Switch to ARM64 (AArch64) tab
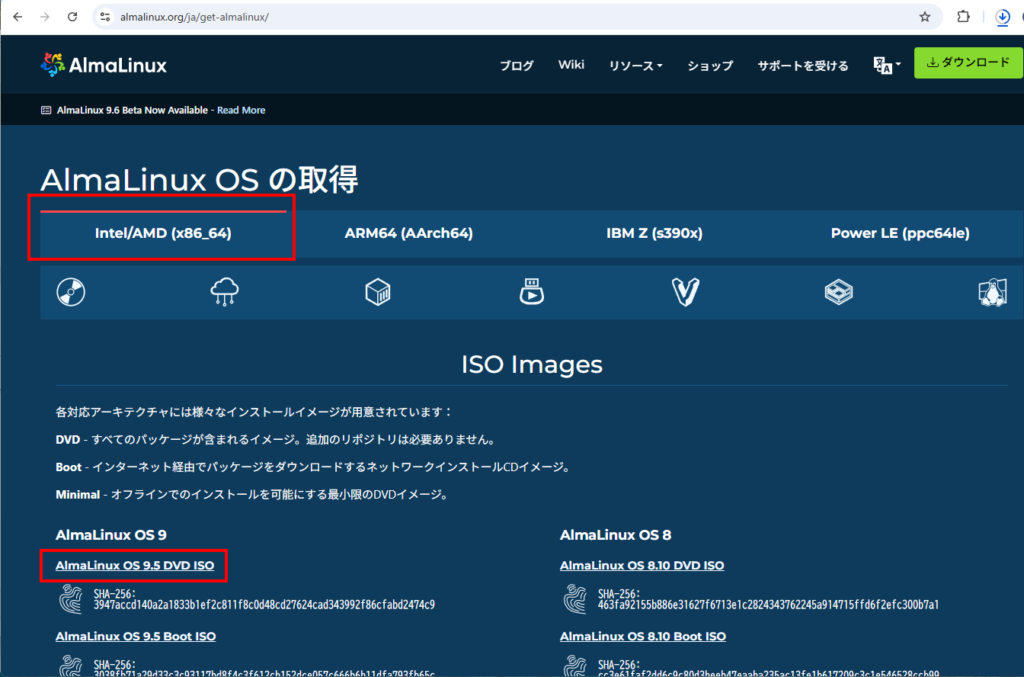1024x677 pixels. coord(408,233)
